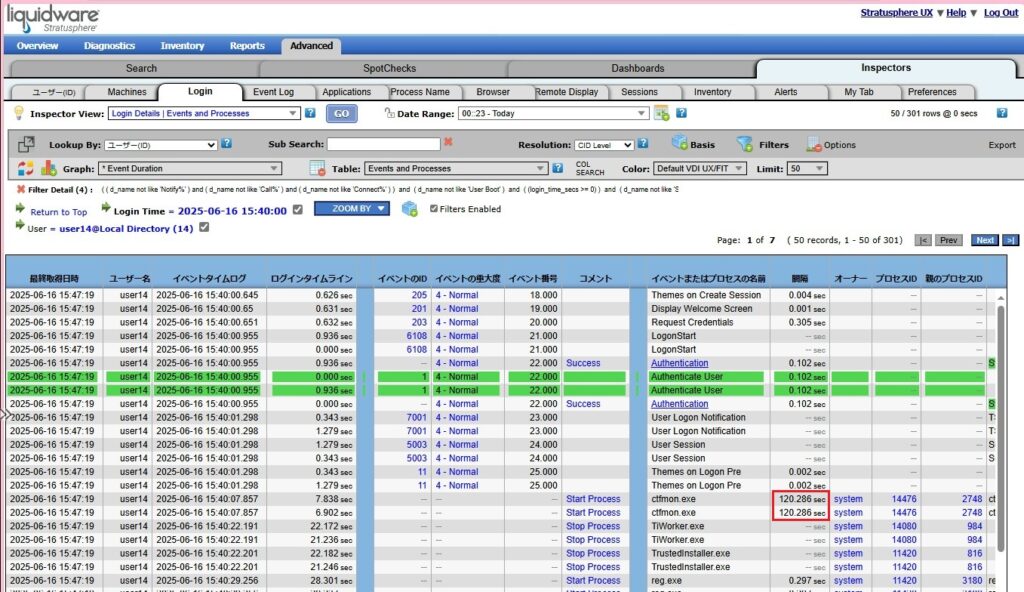This screenshot has height=592, width=1024.
Task: Click the swap arrows icon before Graph
Action: pyautogui.click(x=25, y=169)
